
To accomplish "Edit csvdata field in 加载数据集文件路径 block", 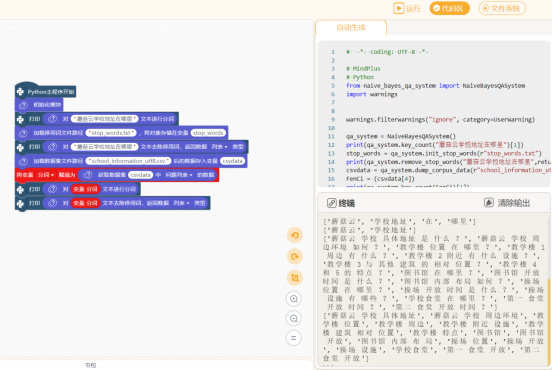I will 232,161.
